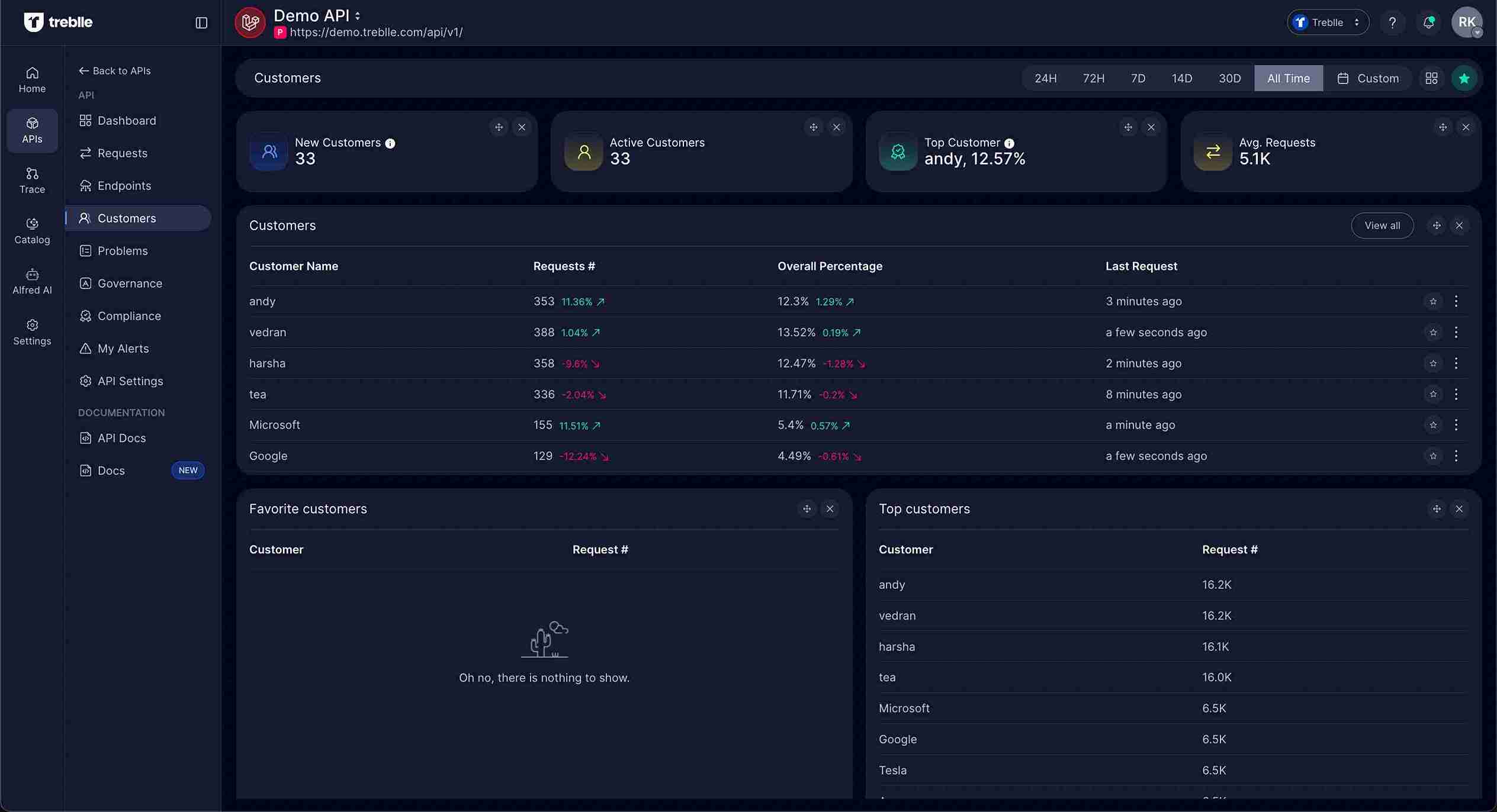Star the customer vedran in the list

[x=1432, y=332]
